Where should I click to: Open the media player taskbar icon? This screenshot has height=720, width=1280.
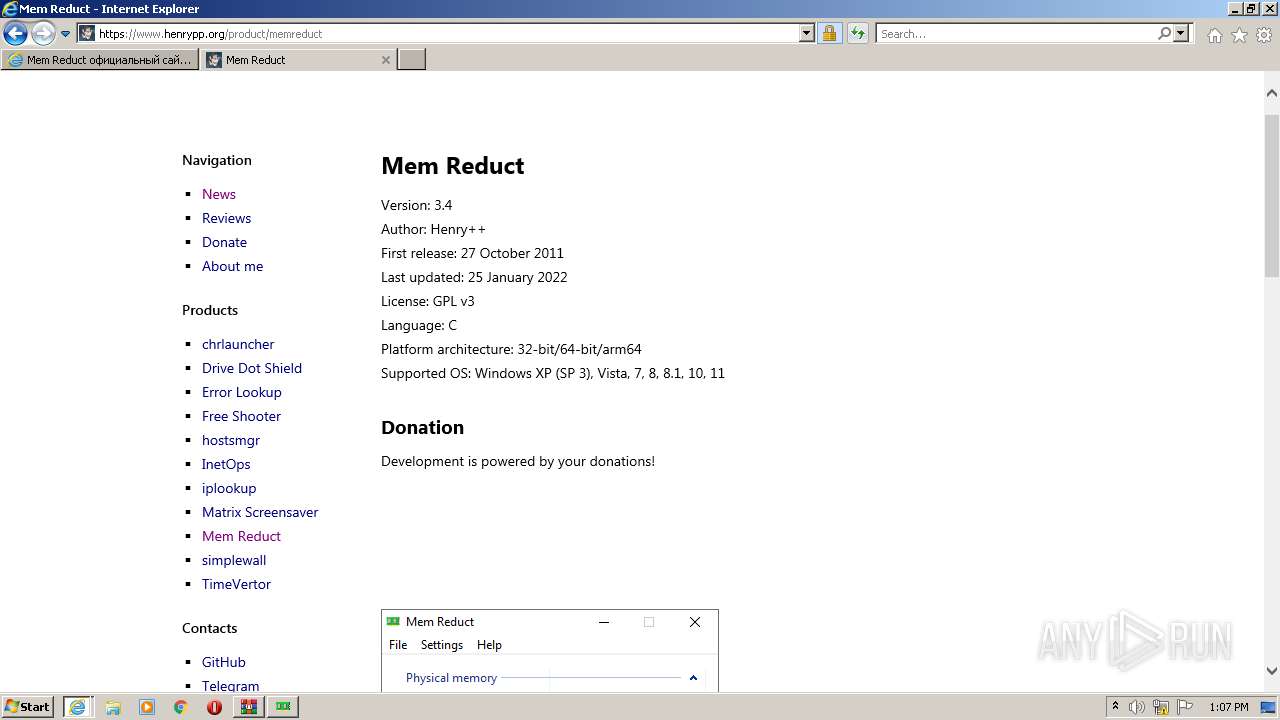pyautogui.click(x=147, y=707)
